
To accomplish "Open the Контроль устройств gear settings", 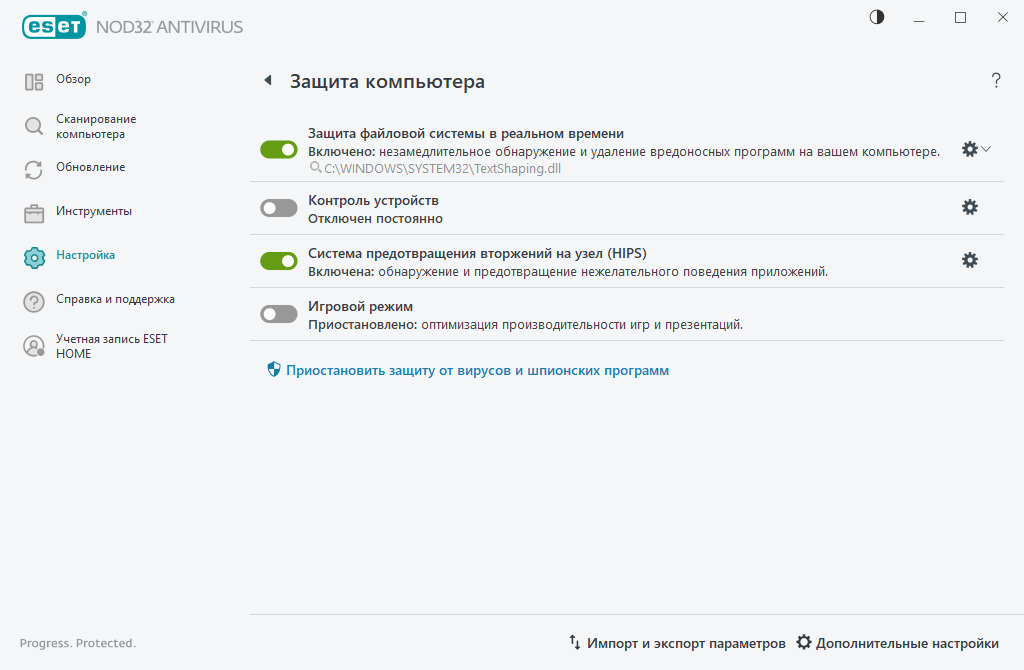I will (968, 207).
